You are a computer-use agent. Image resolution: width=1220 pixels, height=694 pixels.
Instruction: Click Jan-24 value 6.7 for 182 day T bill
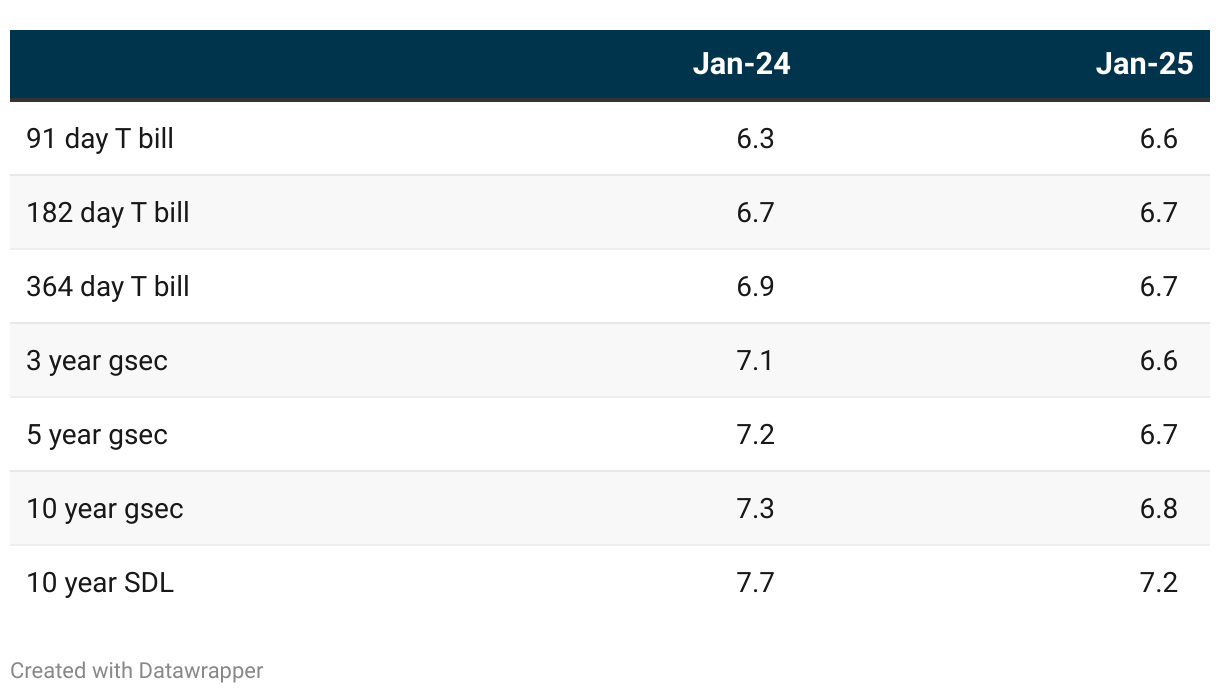[755, 213]
